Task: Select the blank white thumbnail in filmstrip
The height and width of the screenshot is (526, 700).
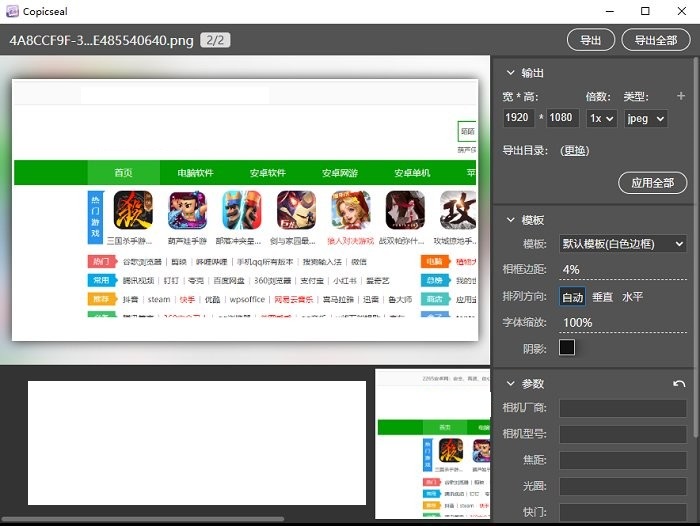Action: click(x=196, y=443)
